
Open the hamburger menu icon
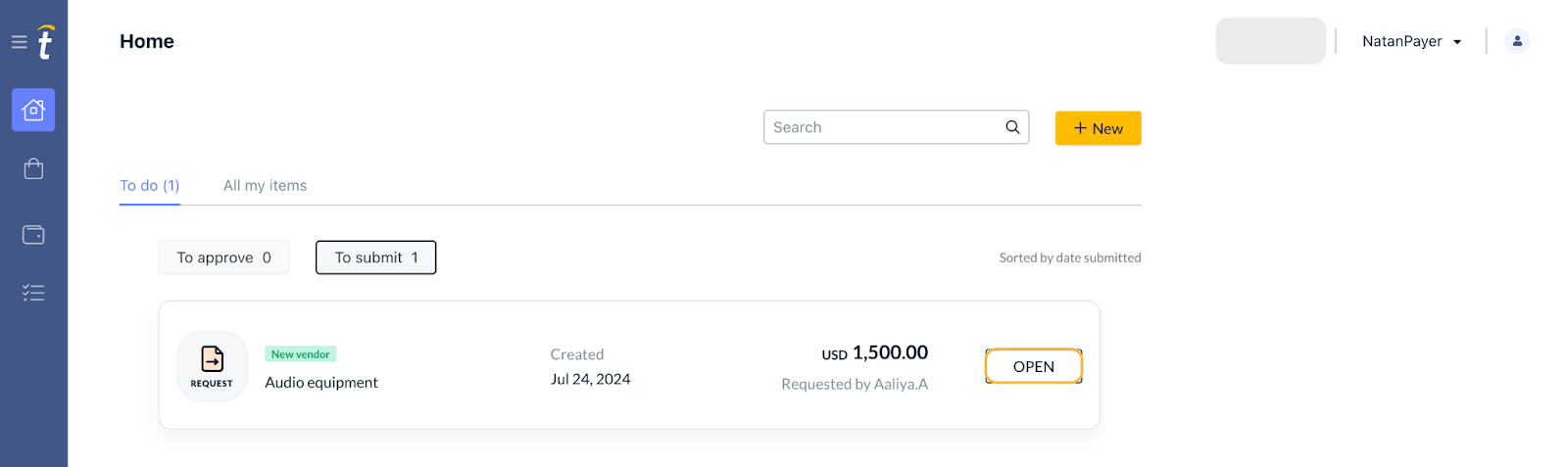(x=19, y=42)
